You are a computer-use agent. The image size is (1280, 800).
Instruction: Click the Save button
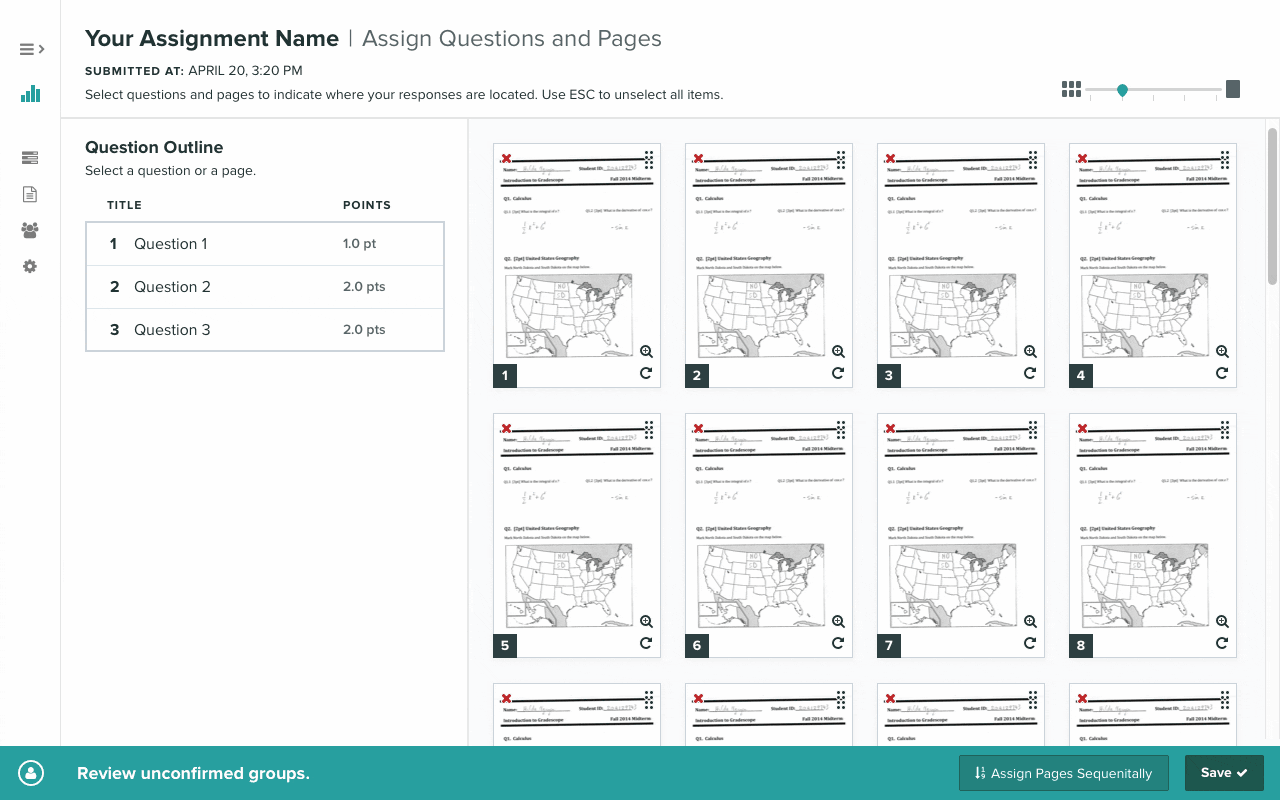(x=1224, y=773)
